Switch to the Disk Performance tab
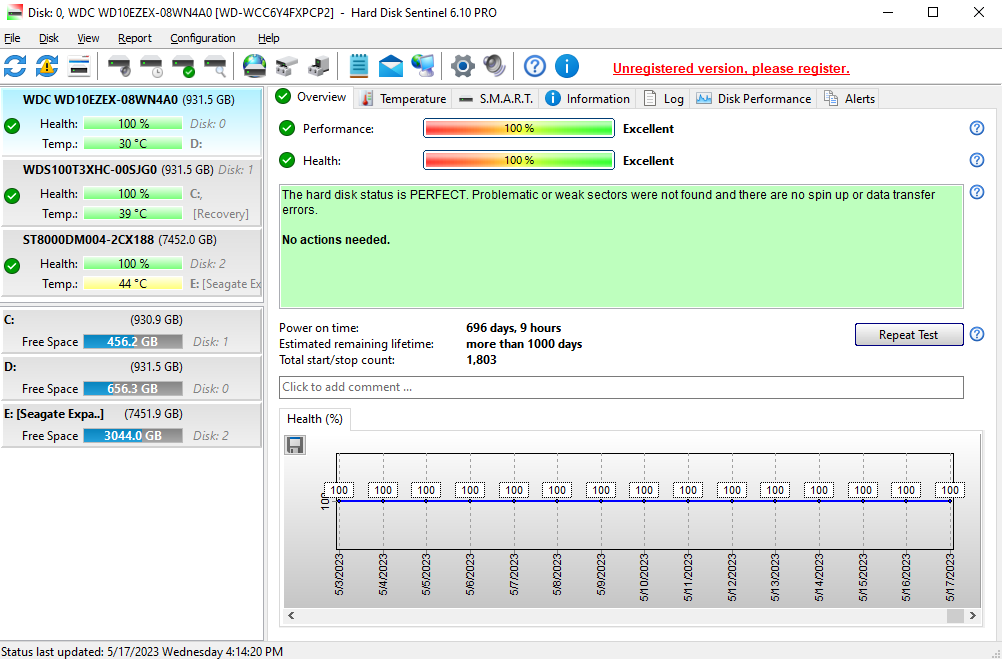Viewport: 1002px width, 659px height. coord(754,98)
